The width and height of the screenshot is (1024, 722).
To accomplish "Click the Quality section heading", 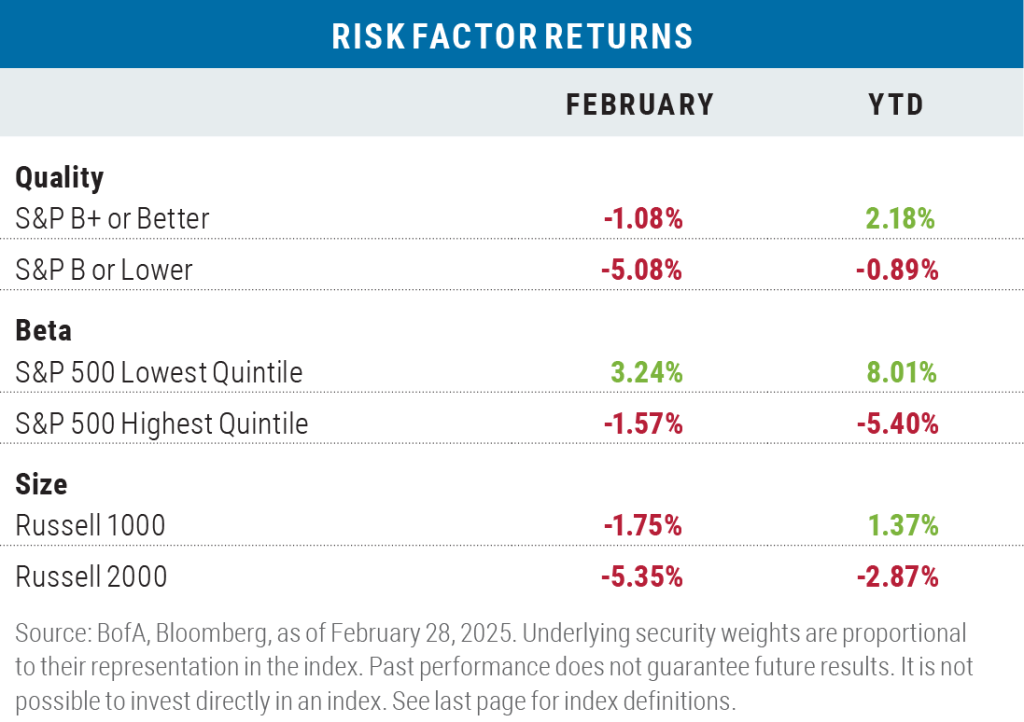I will 59,178.
